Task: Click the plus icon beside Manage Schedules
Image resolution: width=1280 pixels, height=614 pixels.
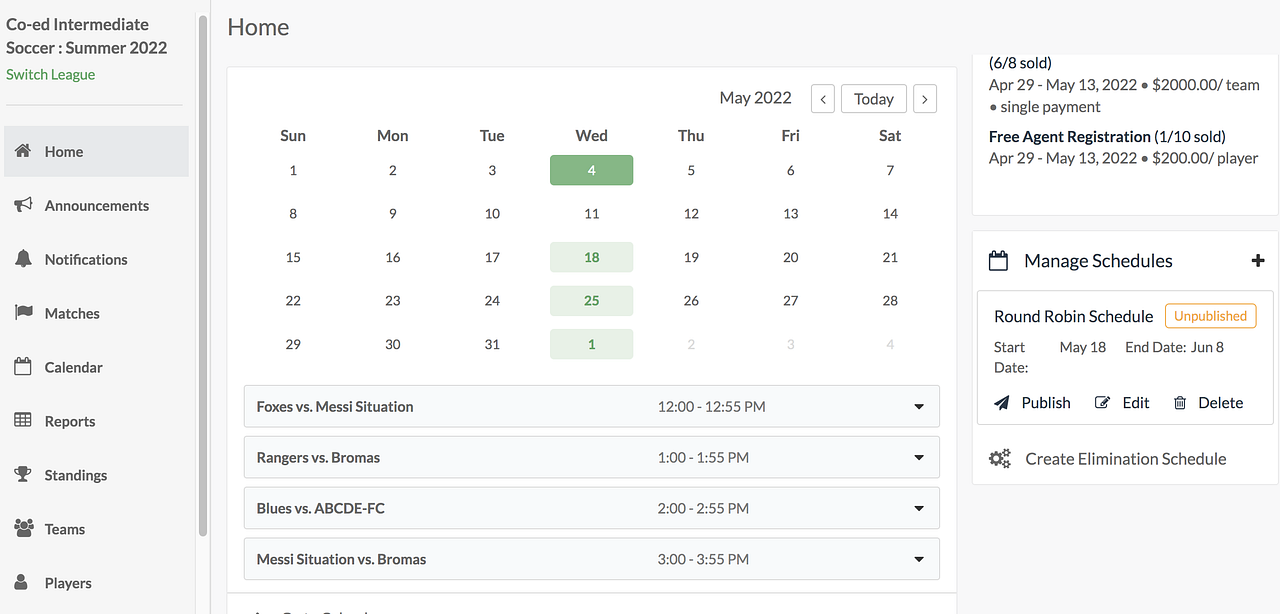Action: (x=1258, y=261)
